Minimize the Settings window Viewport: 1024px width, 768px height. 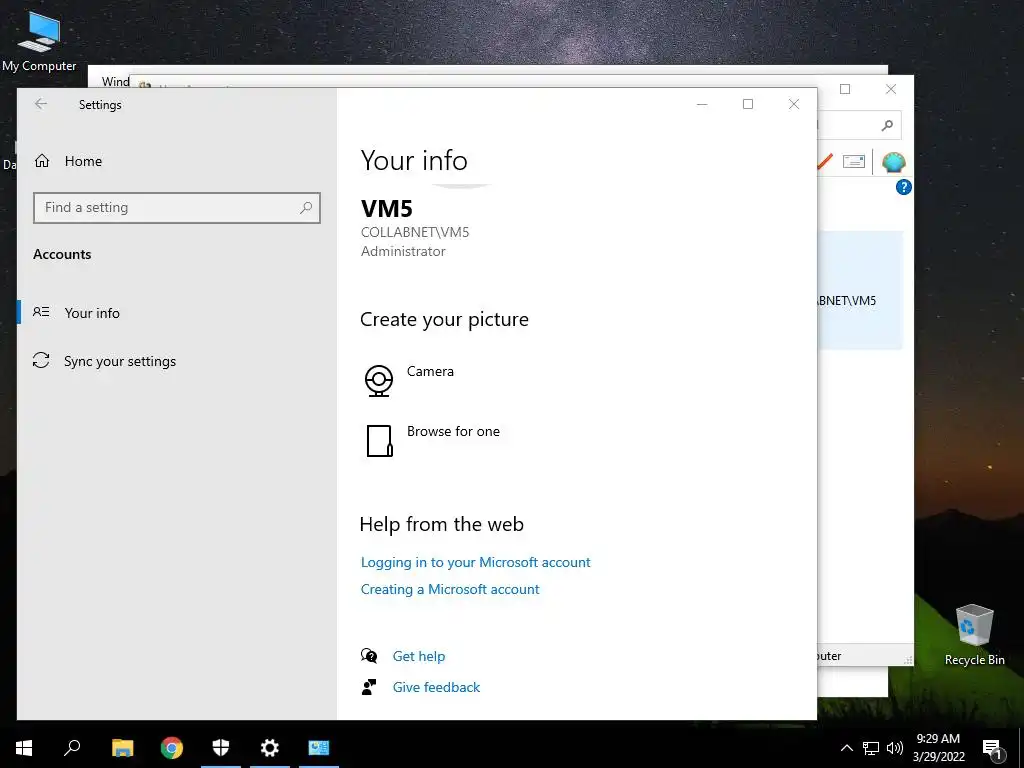(702, 104)
